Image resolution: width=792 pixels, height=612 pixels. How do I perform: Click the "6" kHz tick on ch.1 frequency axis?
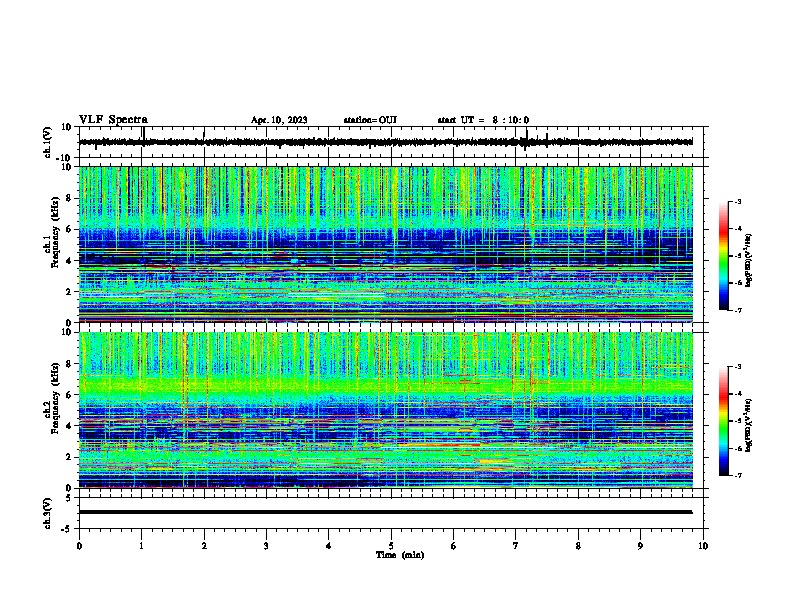[x=70, y=229]
